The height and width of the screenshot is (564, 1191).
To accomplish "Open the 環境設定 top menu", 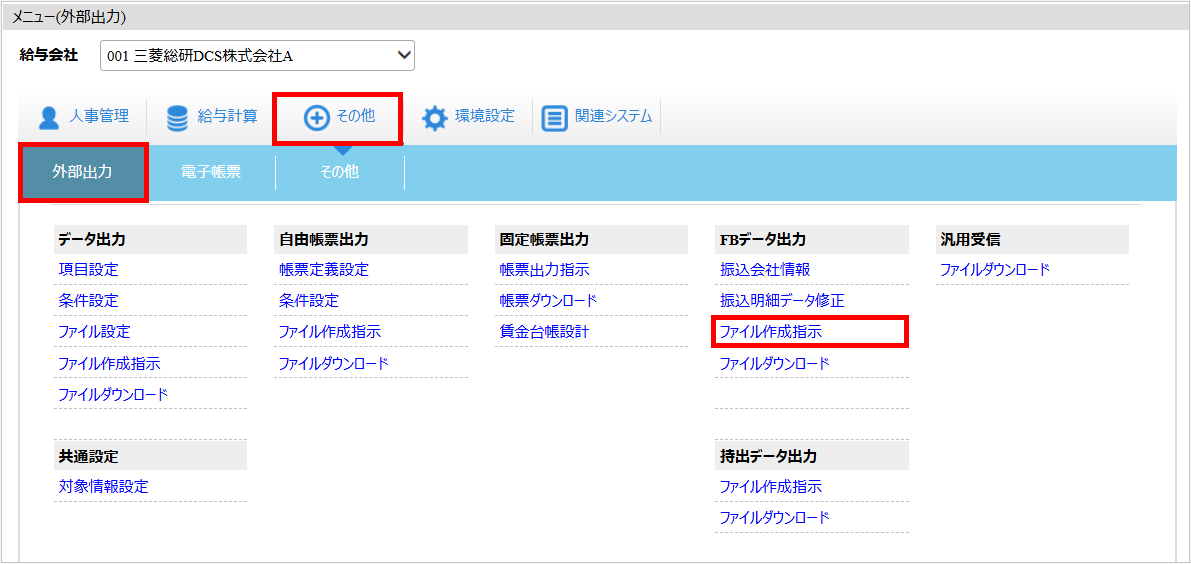I will coord(485,116).
